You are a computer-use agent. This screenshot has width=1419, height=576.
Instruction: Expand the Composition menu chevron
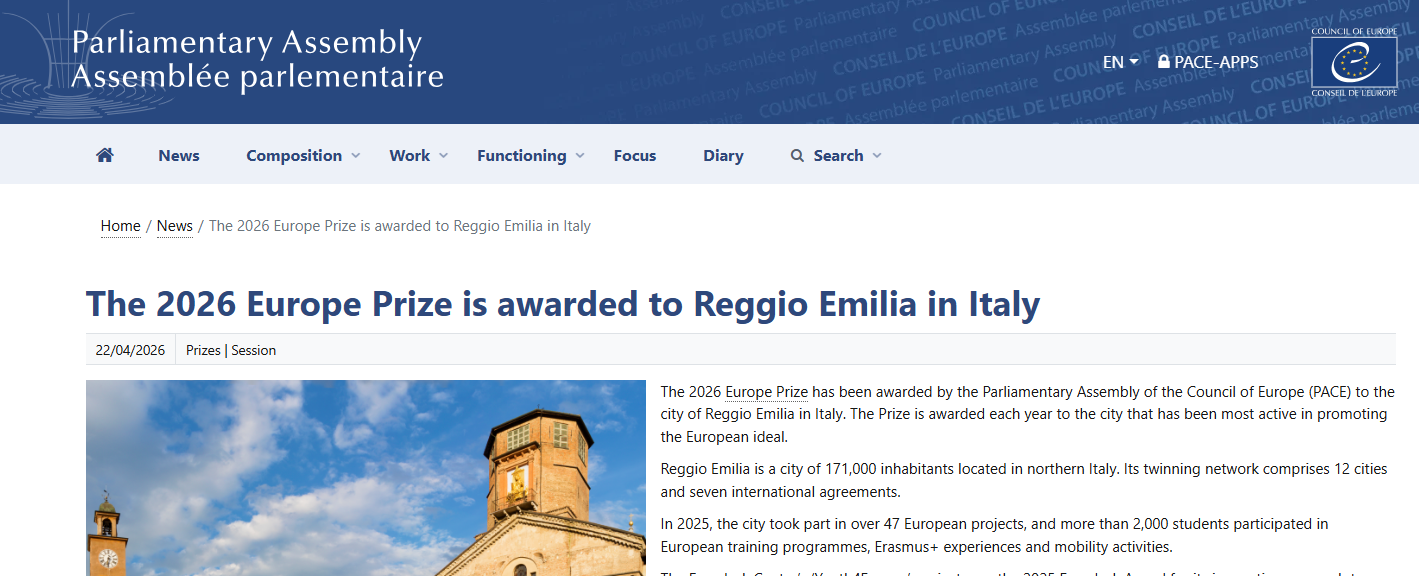pyautogui.click(x=355, y=156)
